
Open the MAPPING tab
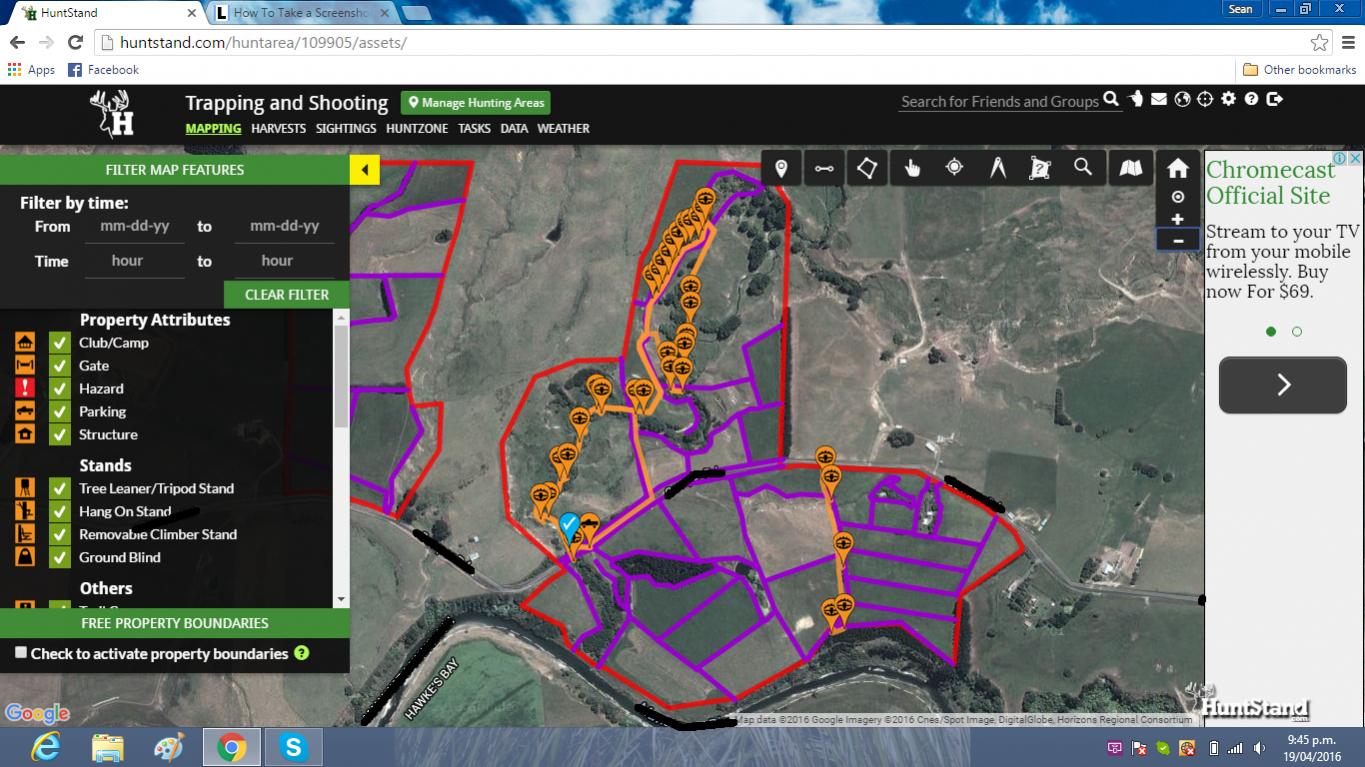pos(213,128)
